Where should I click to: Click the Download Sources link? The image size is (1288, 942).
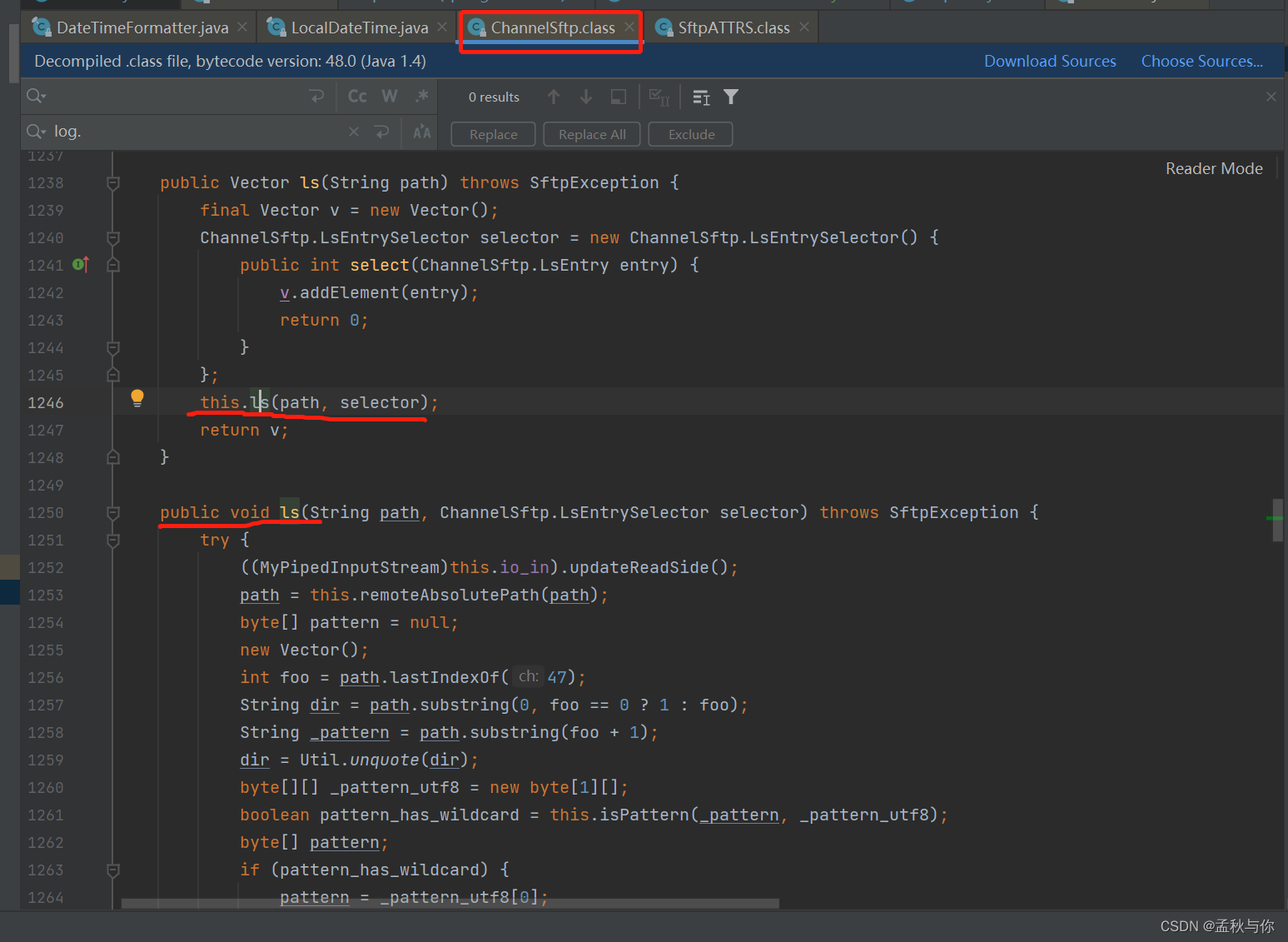pos(1050,60)
